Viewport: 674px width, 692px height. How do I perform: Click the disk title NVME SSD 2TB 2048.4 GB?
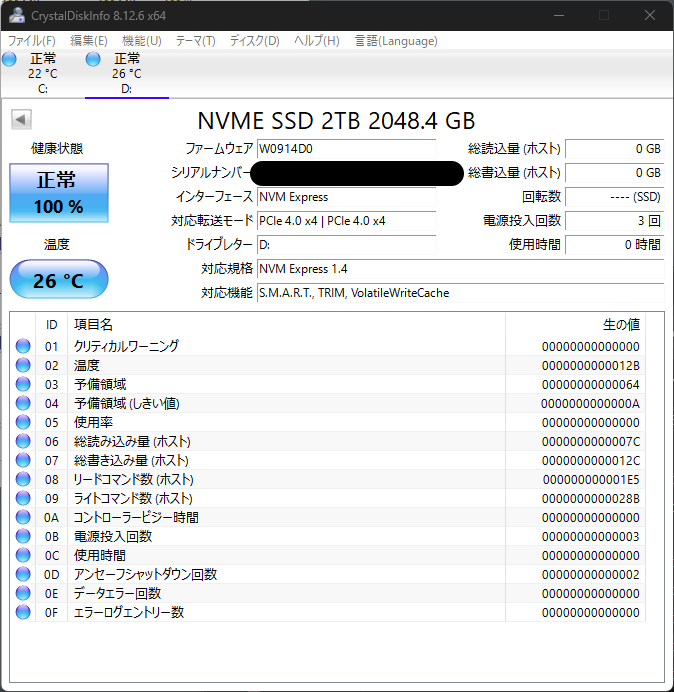pos(336,121)
